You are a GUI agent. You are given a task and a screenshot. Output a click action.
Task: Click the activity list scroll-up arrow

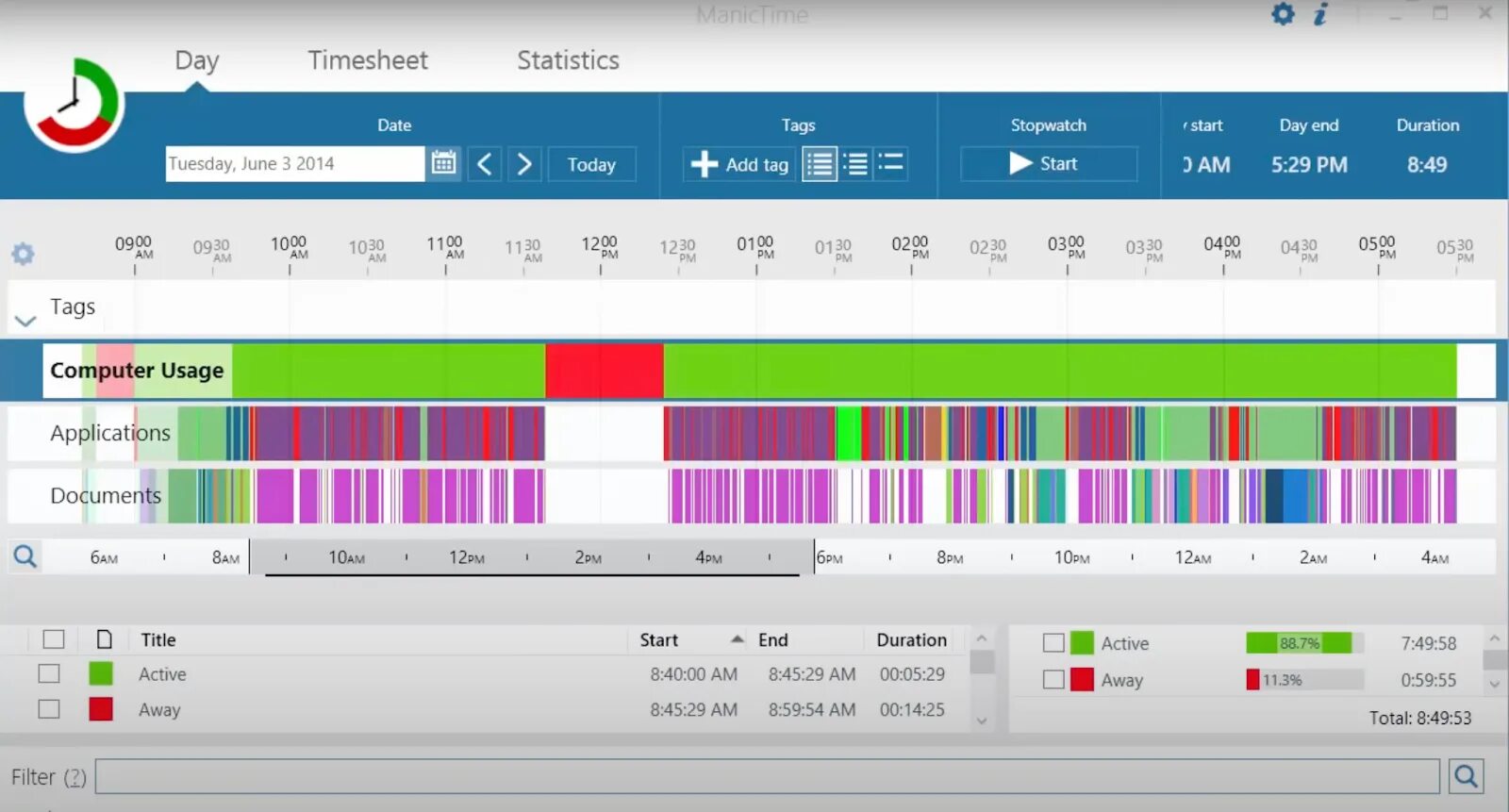(981, 638)
